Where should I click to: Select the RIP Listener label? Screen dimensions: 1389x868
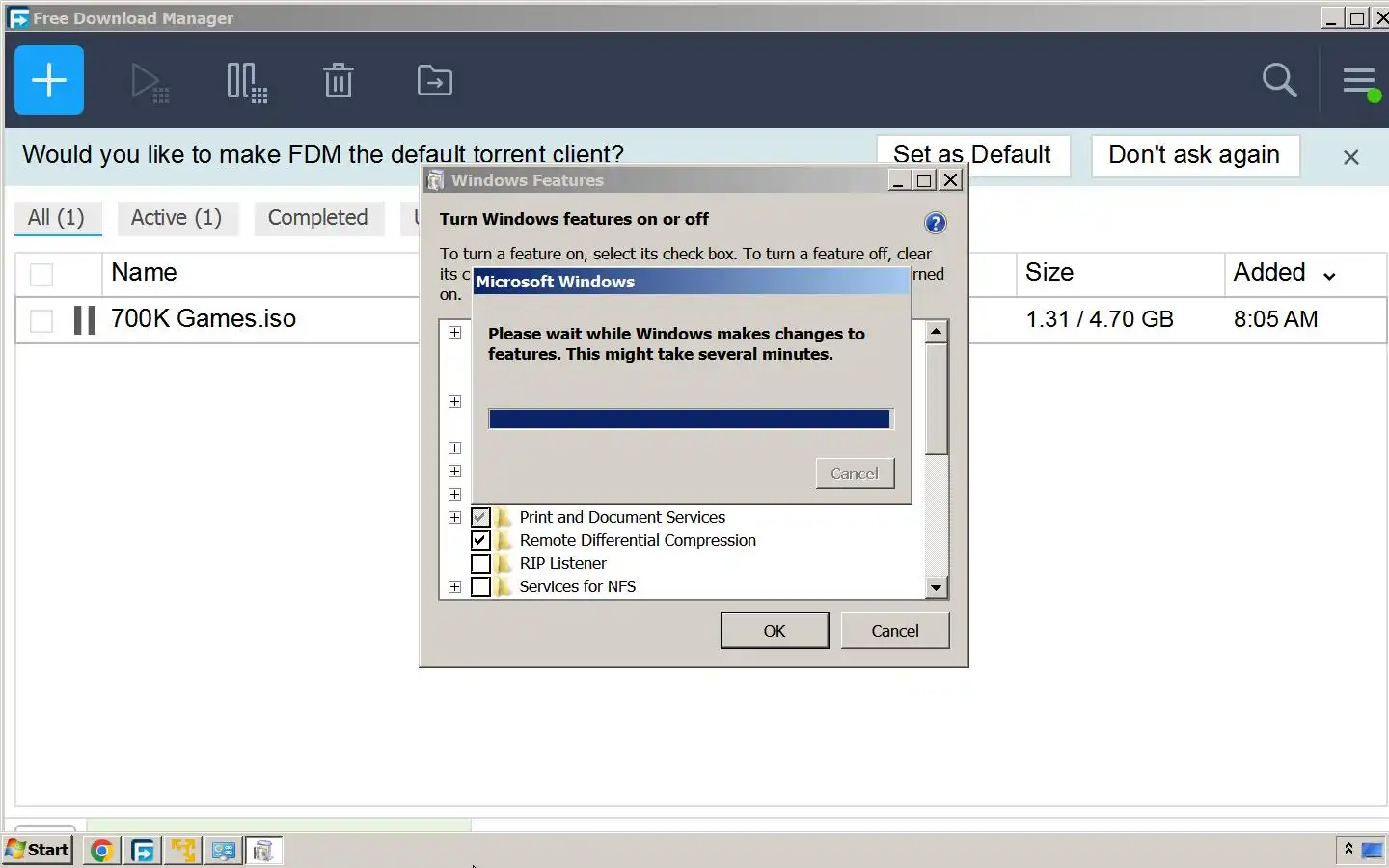pyautogui.click(x=563, y=564)
